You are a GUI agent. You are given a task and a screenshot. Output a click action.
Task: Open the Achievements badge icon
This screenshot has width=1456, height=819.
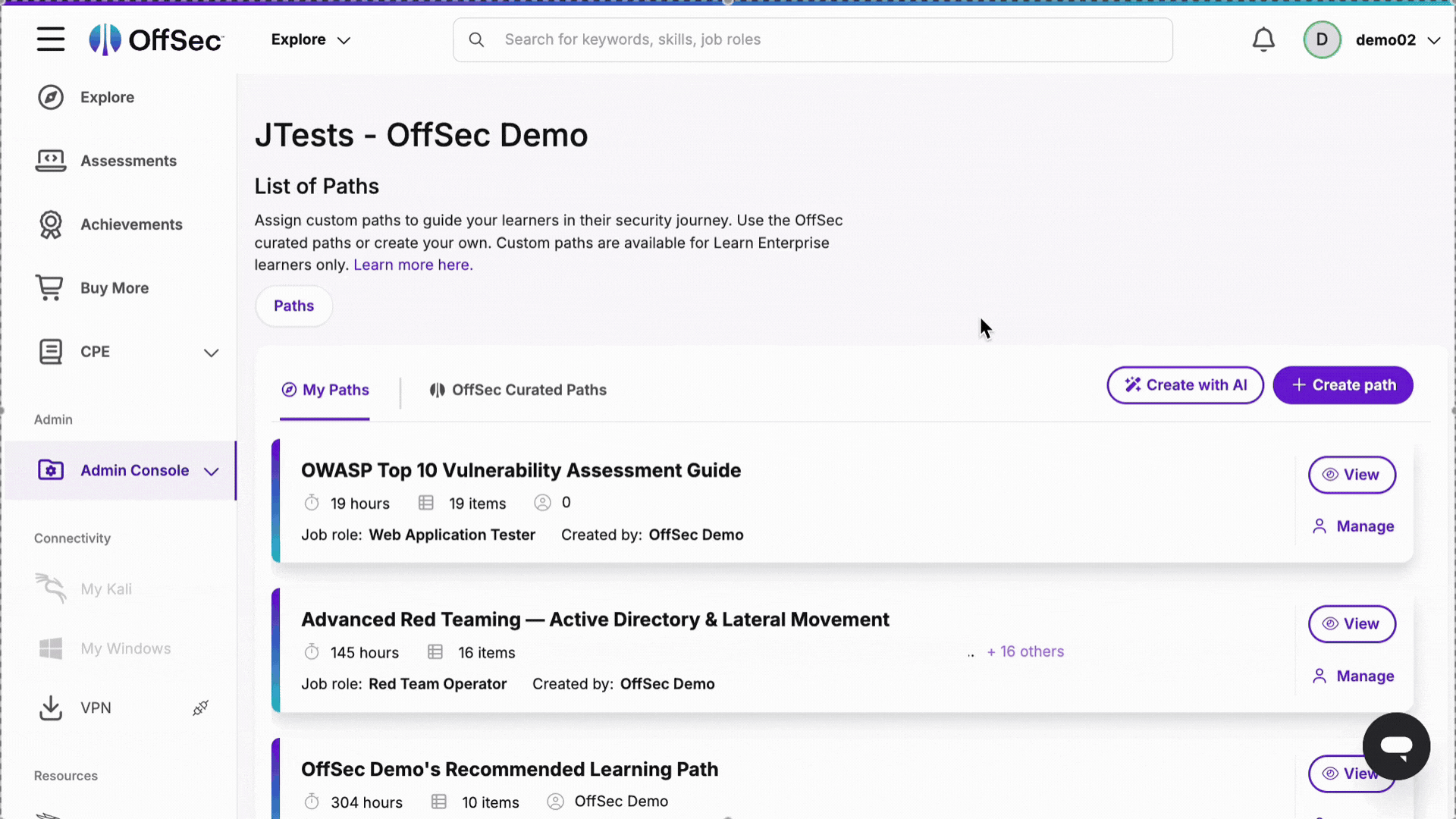click(50, 224)
